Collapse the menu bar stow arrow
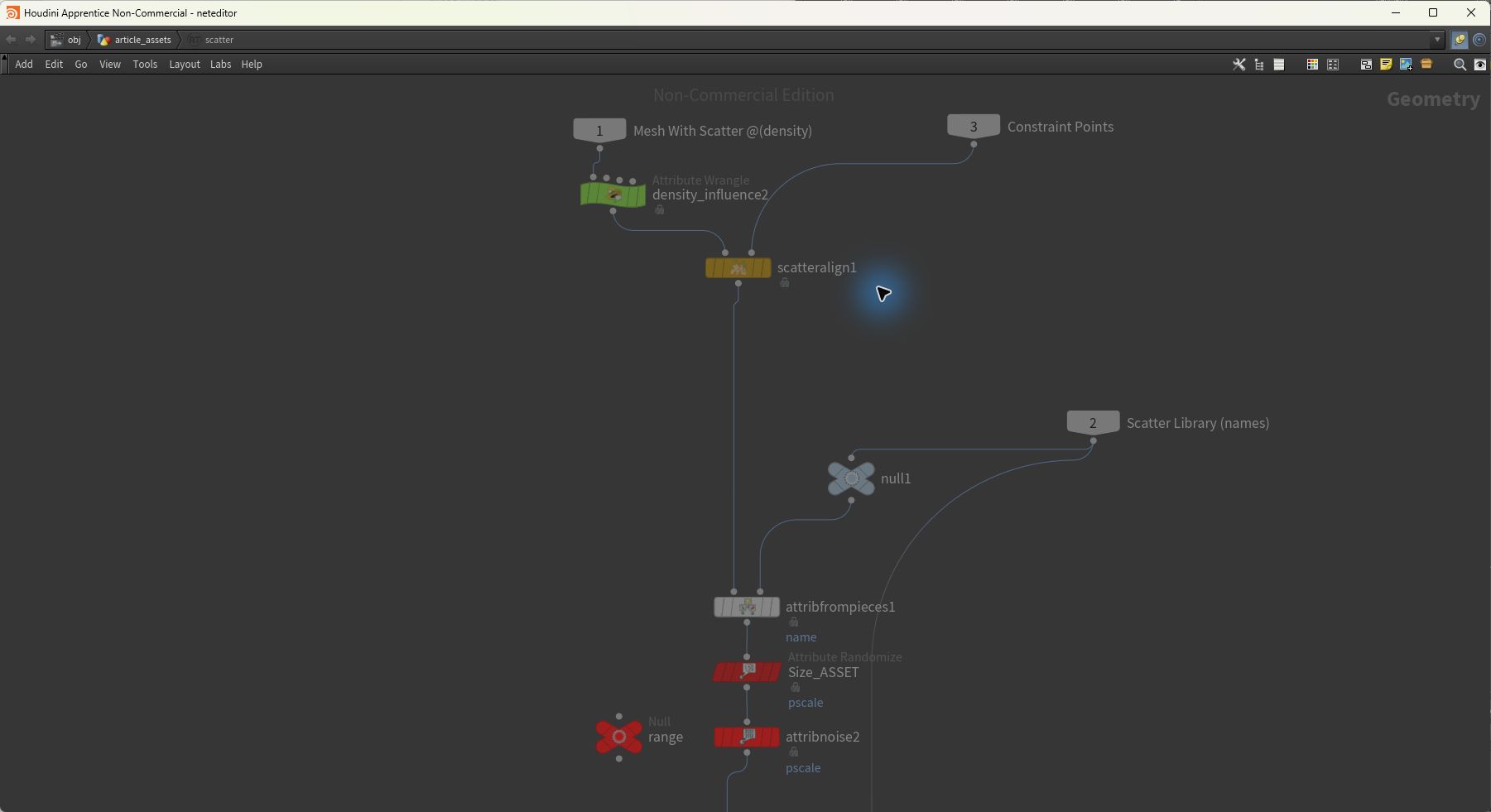Image resolution: width=1491 pixels, height=812 pixels. tap(4, 65)
